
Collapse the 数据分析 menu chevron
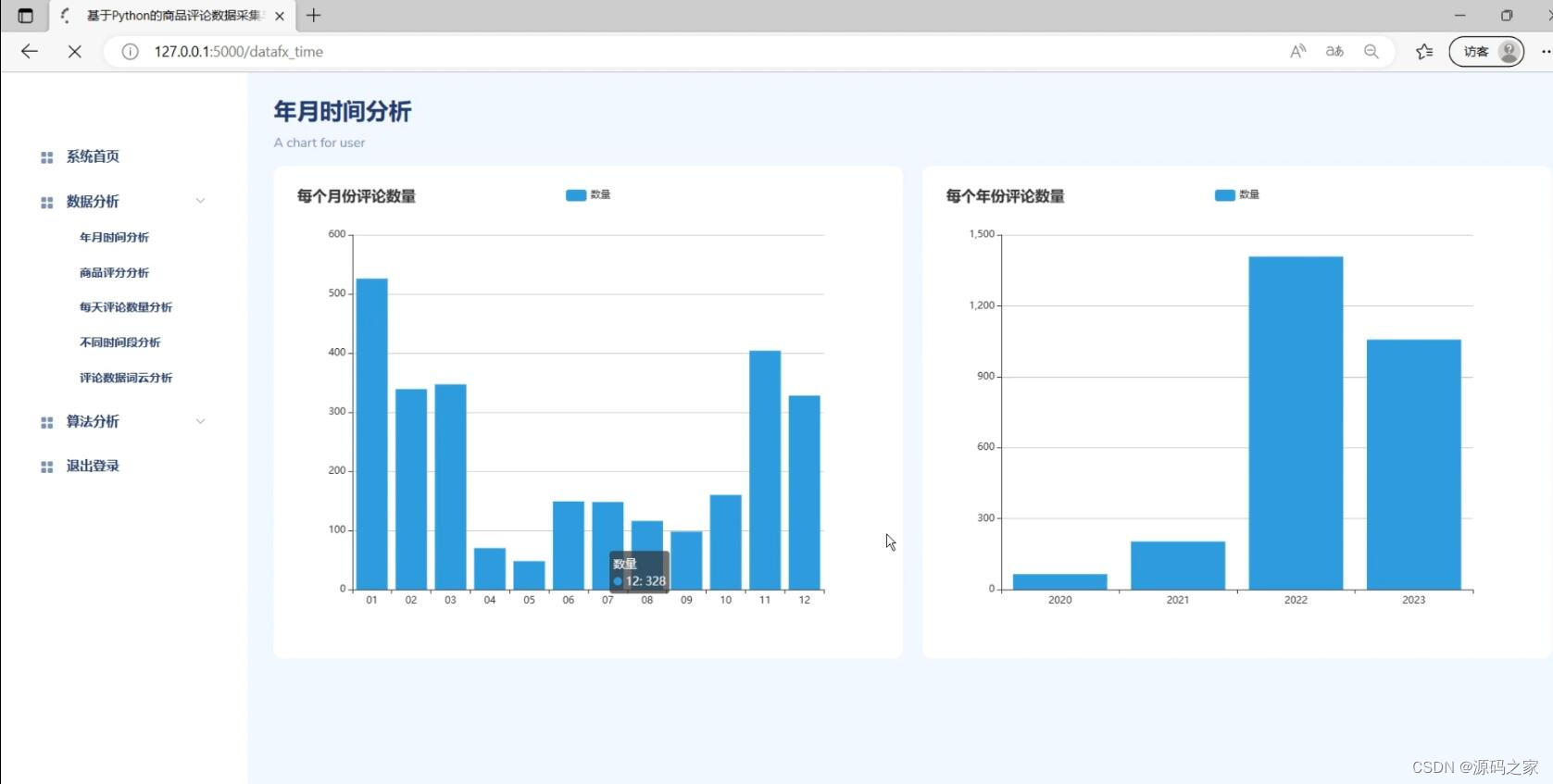pos(200,201)
